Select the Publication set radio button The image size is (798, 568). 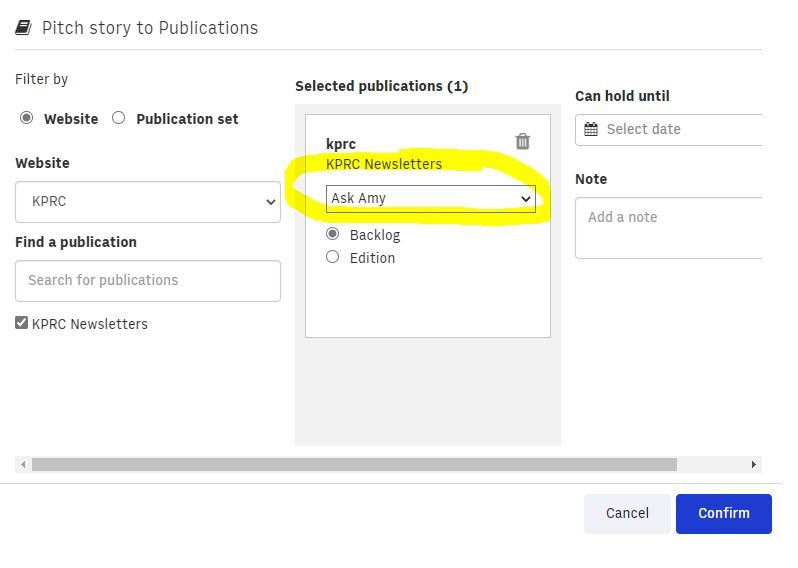coord(119,118)
